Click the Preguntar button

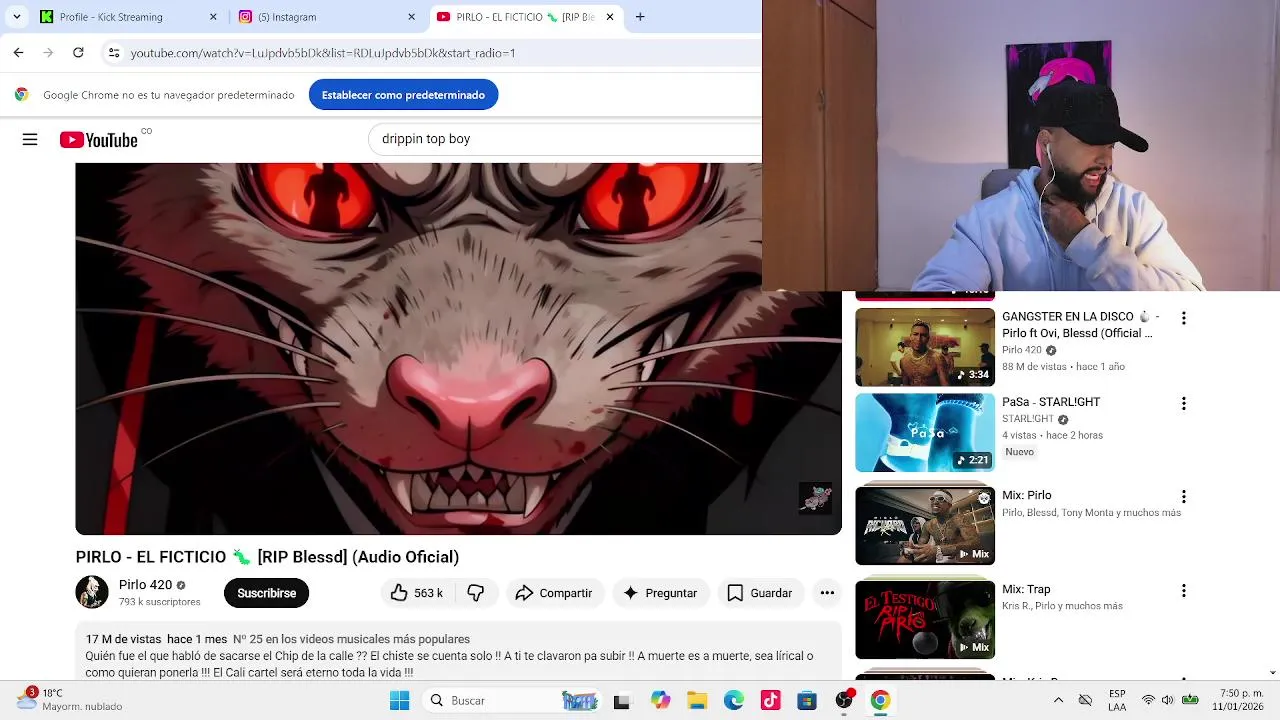click(661, 593)
